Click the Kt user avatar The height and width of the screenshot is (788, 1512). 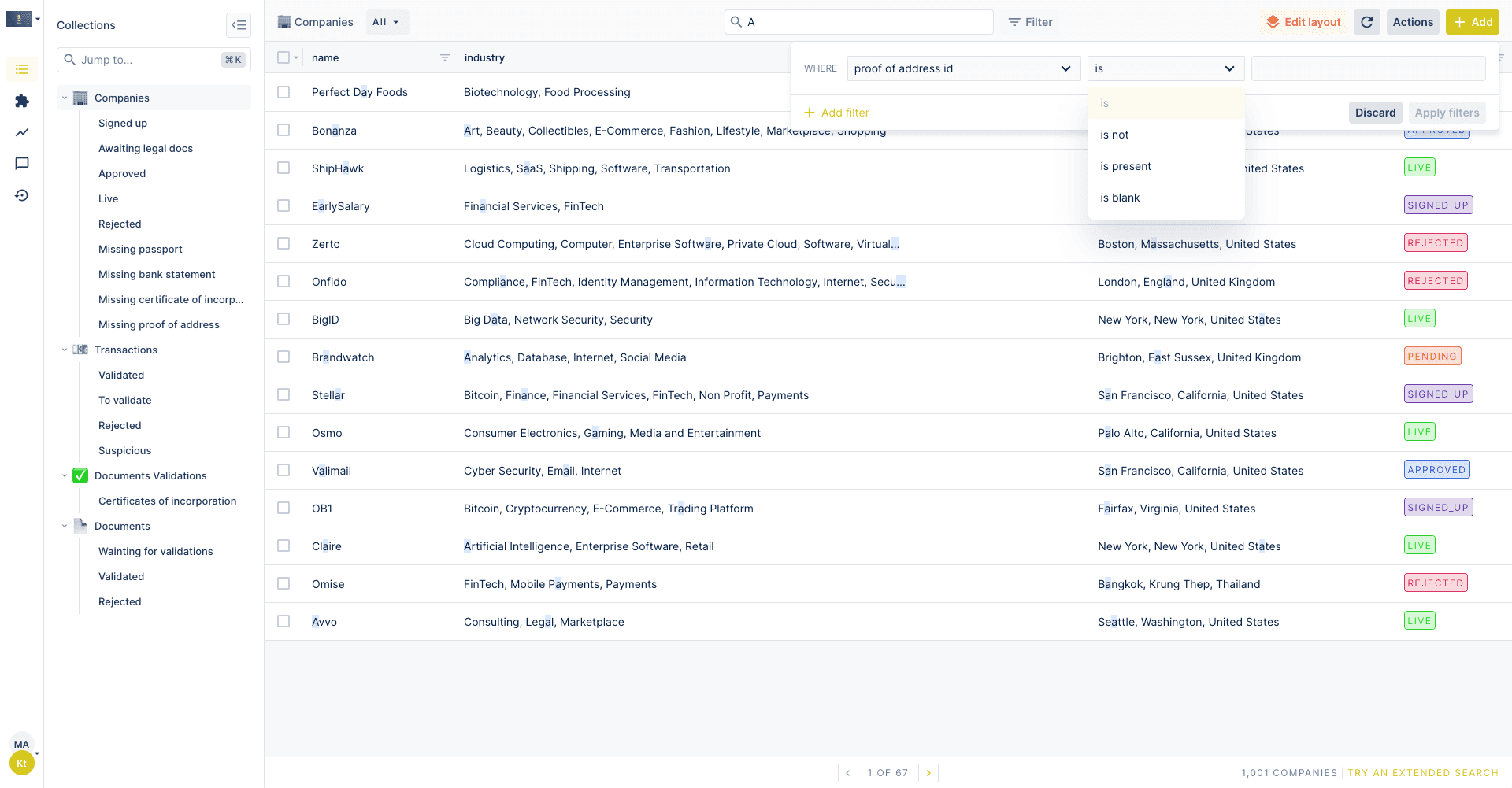click(x=22, y=764)
